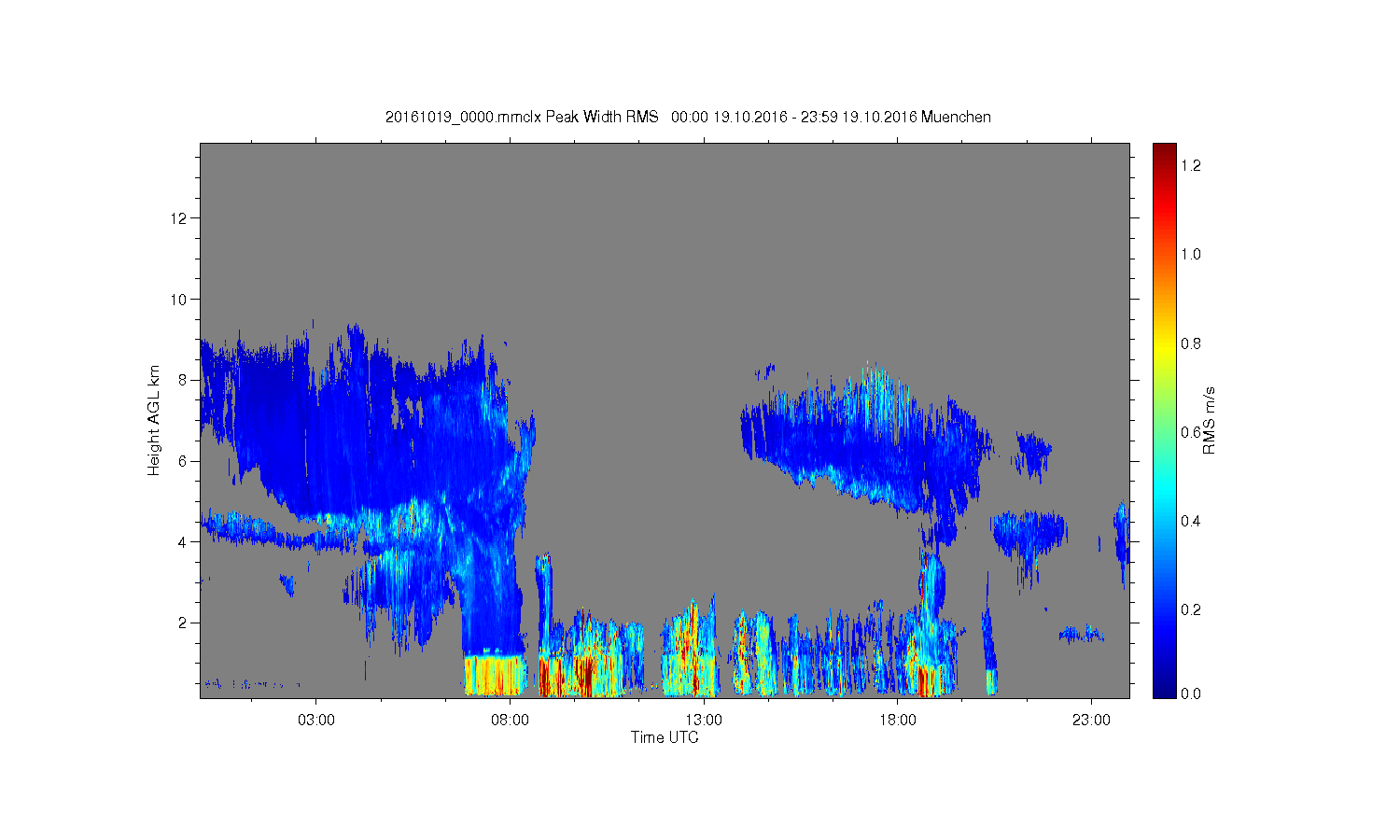
Task: Click the colorbar tick value '0.6'
Action: (x=1191, y=432)
